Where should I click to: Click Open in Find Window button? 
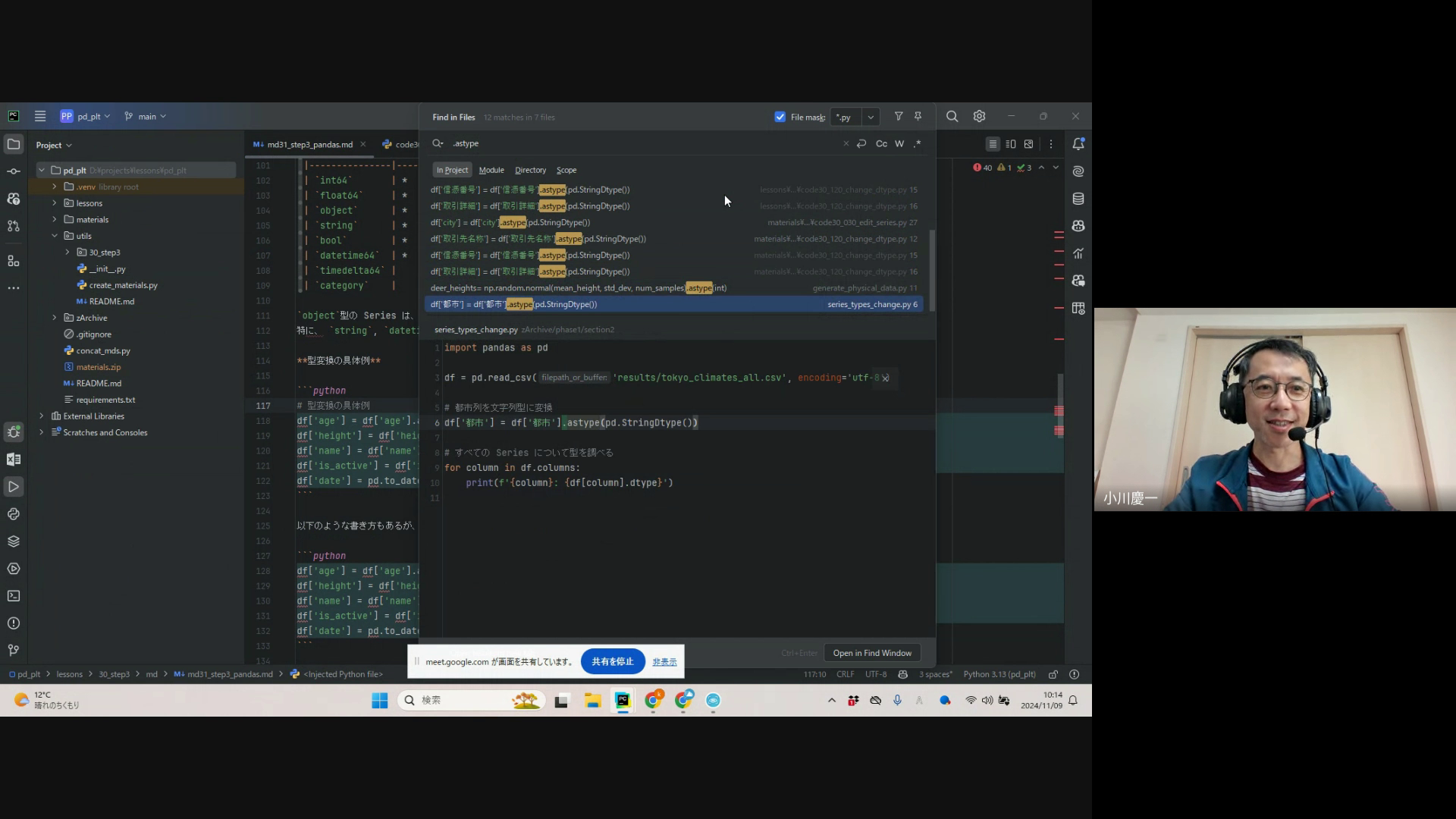click(872, 653)
